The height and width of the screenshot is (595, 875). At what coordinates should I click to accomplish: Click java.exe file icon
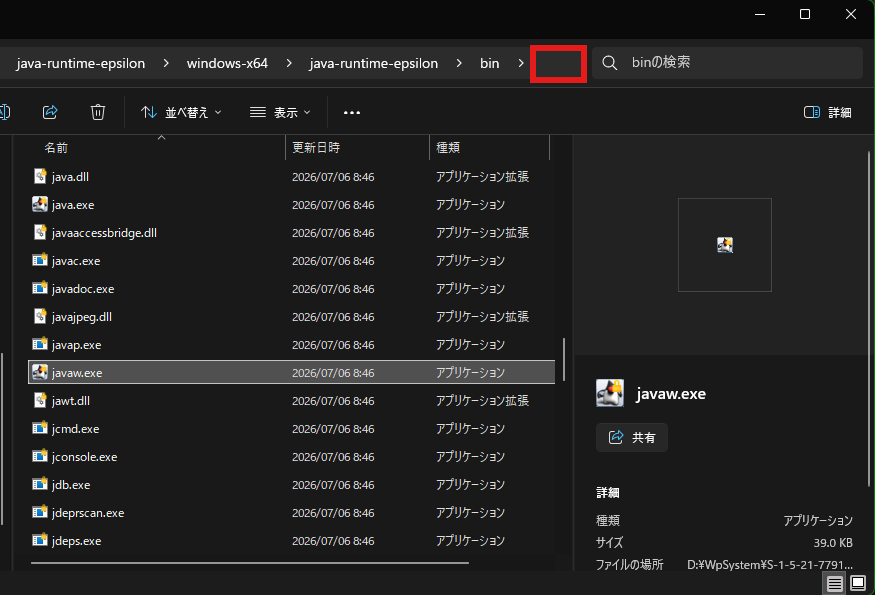click(x=40, y=204)
